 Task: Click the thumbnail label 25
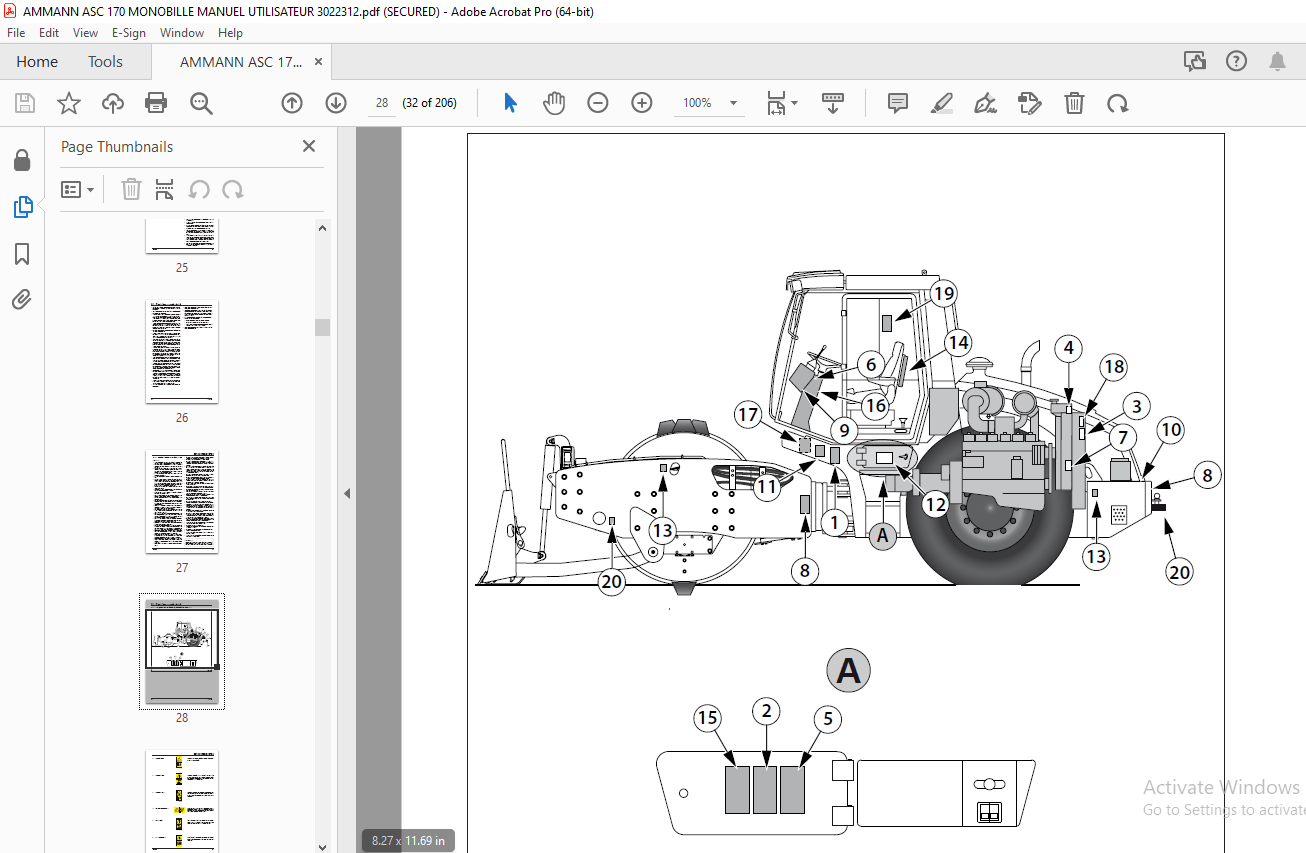pos(182,268)
